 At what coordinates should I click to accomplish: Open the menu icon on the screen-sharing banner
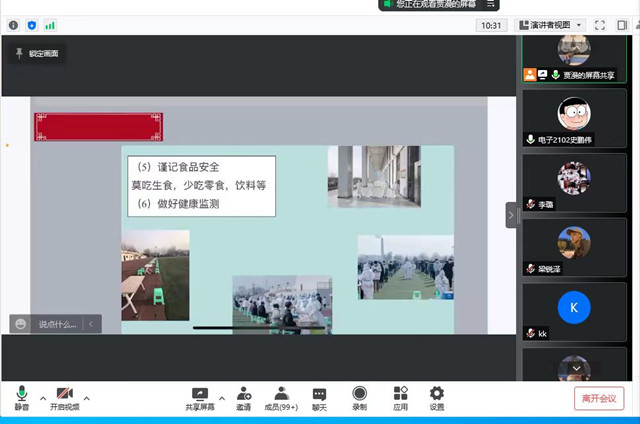pos(491,4)
